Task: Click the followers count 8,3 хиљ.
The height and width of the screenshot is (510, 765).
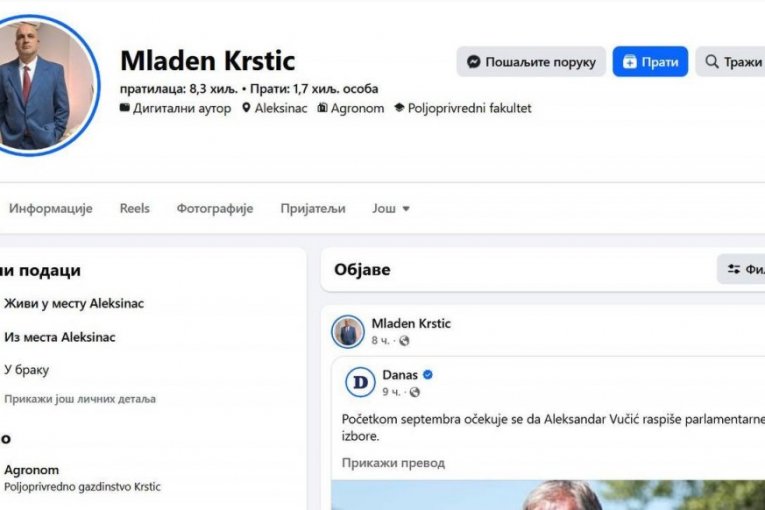Action: tap(179, 89)
